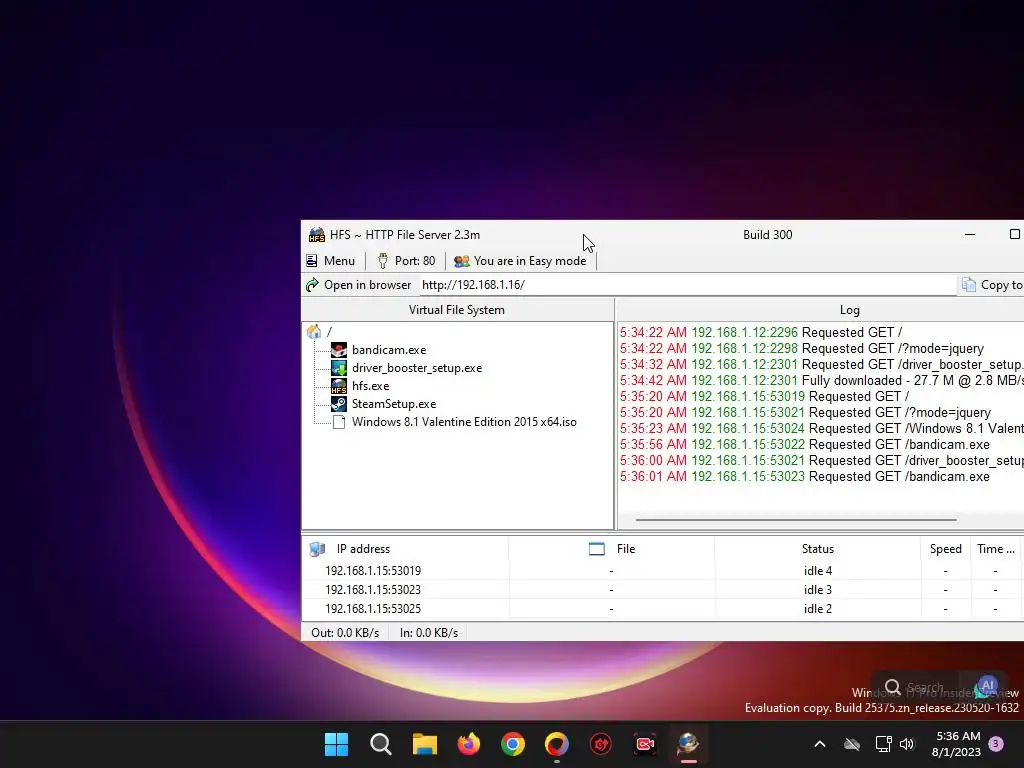Open the red Driver Booster taskbar icon

point(600,744)
